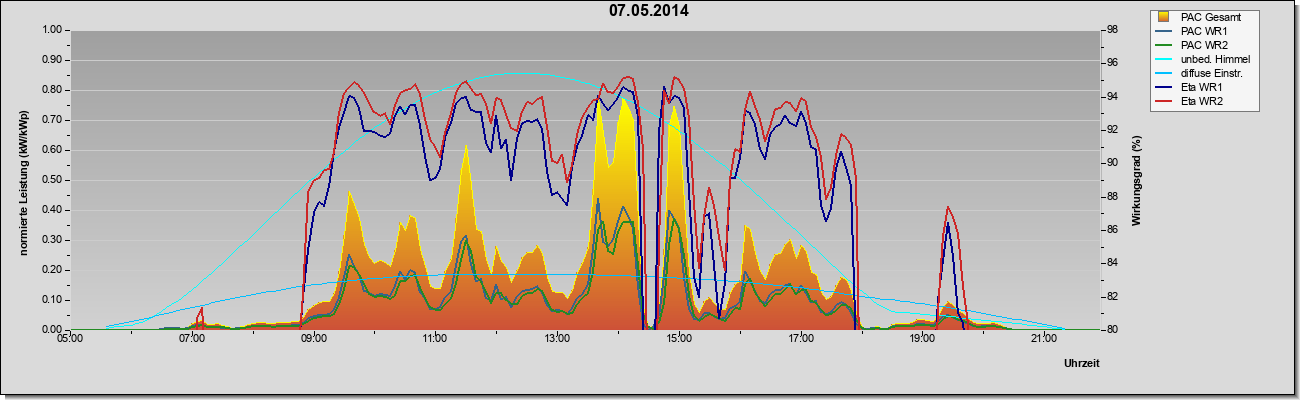Click the 09:00 time axis label
The width and height of the screenshot is (1300, 400).
click(314, 341)
